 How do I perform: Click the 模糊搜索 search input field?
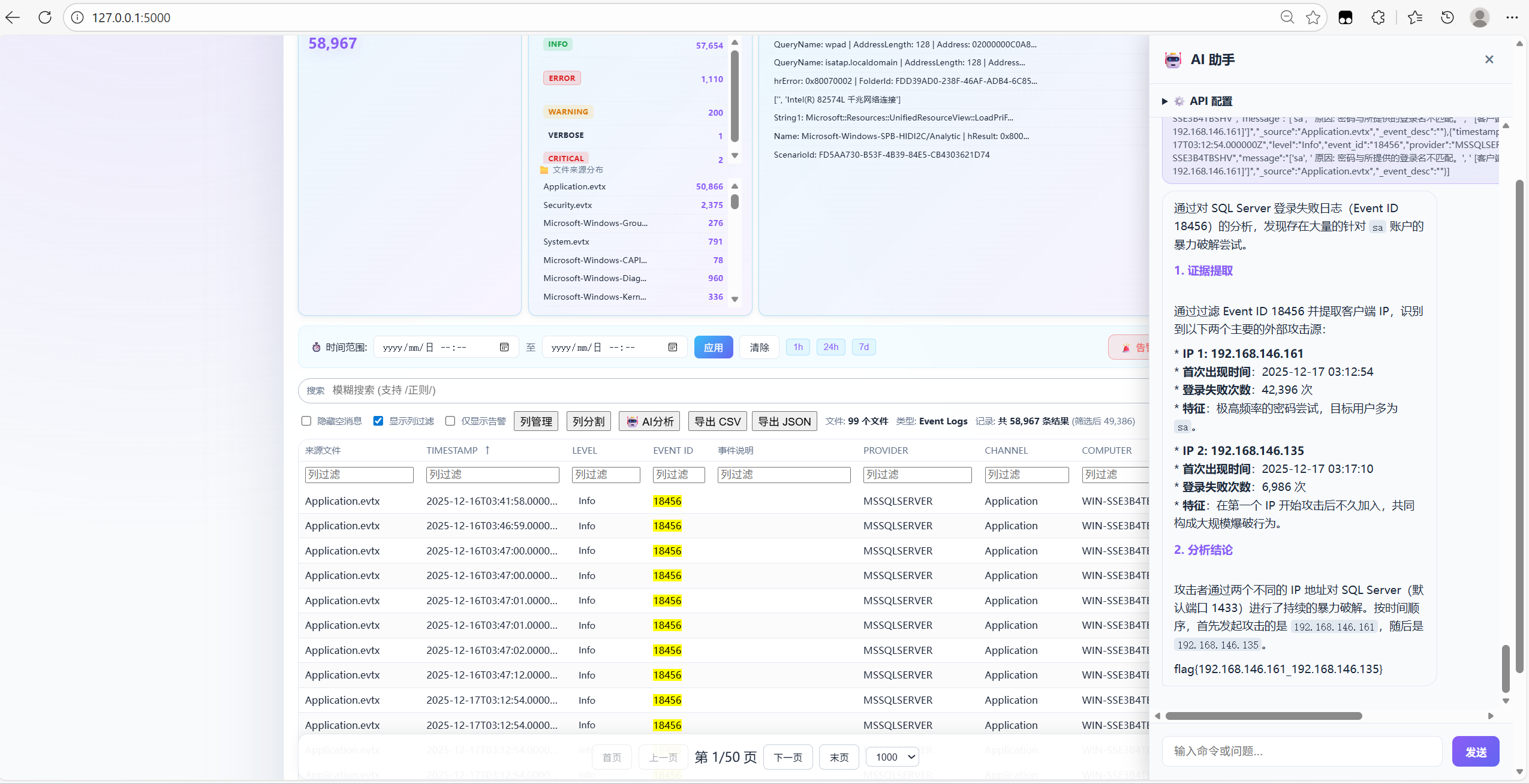720,390
